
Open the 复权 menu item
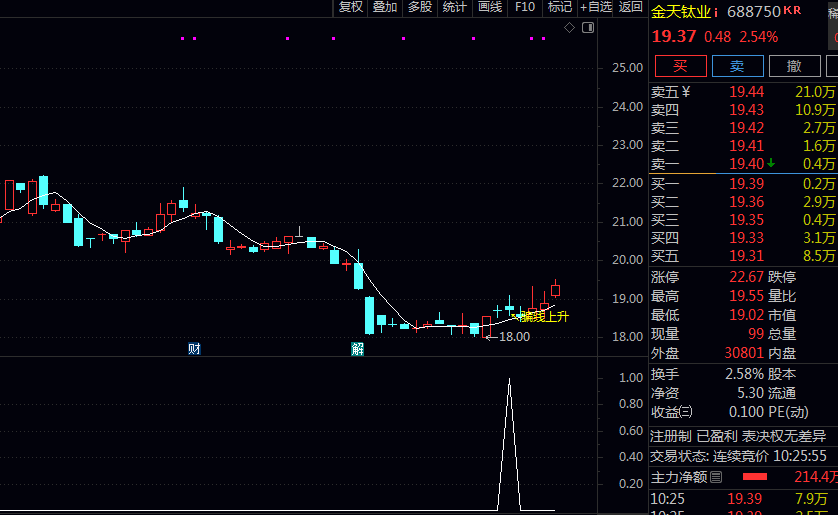pos(351,7)
